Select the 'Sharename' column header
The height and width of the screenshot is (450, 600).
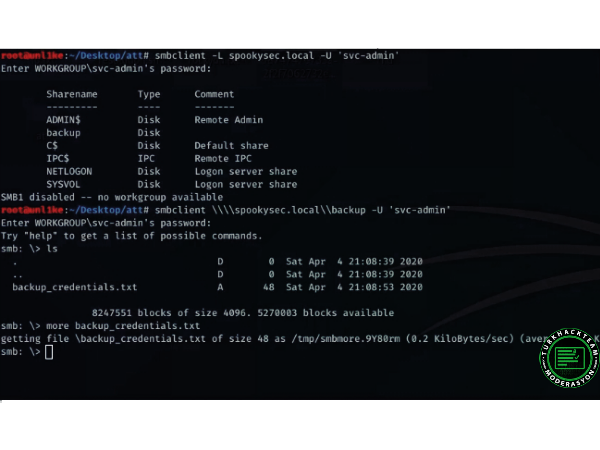(x=72, y=94)
